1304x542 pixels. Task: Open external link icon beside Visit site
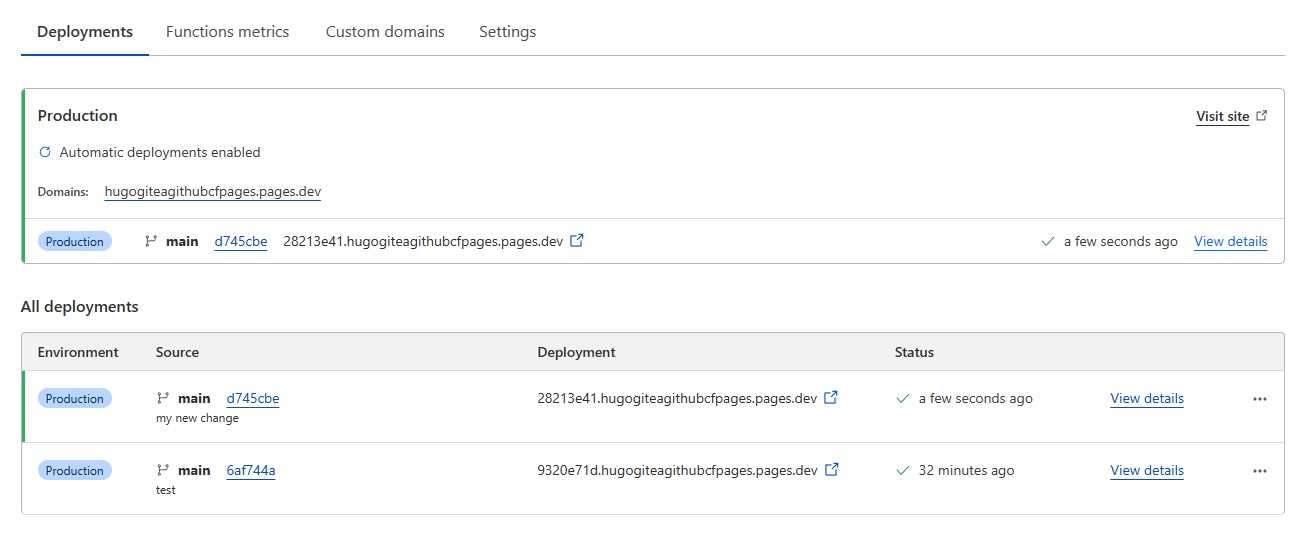pyautogui.click(x=1262, y=116)
